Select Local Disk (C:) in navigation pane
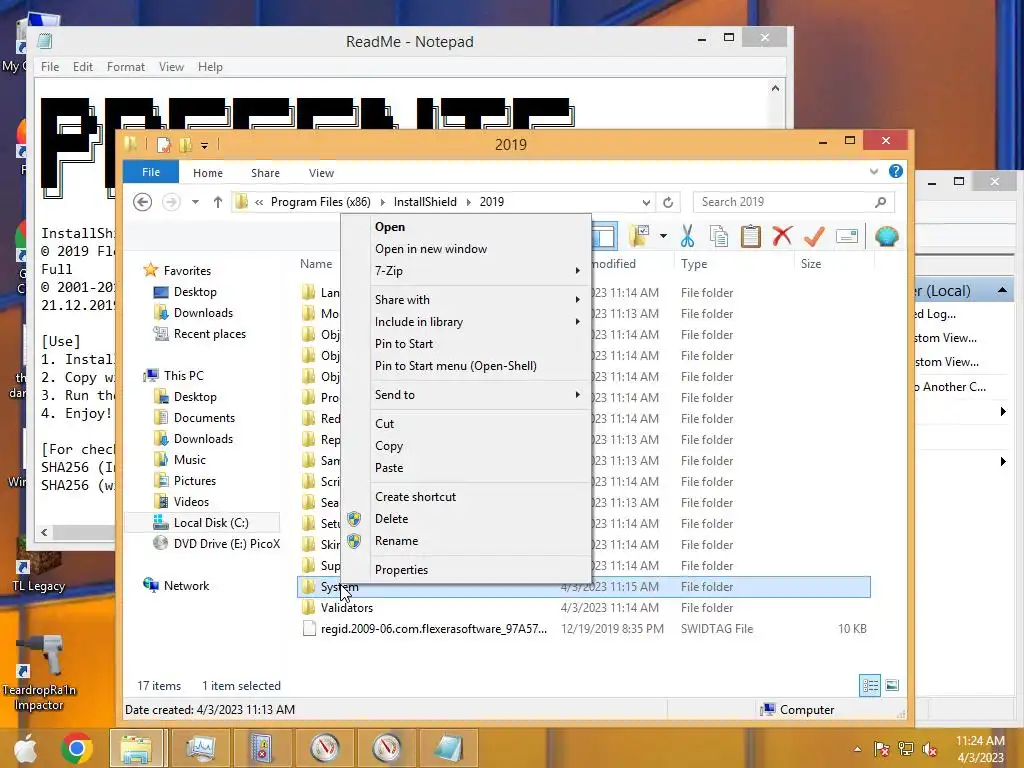This screenshot has width=1024, height=768. click(200, 522)
